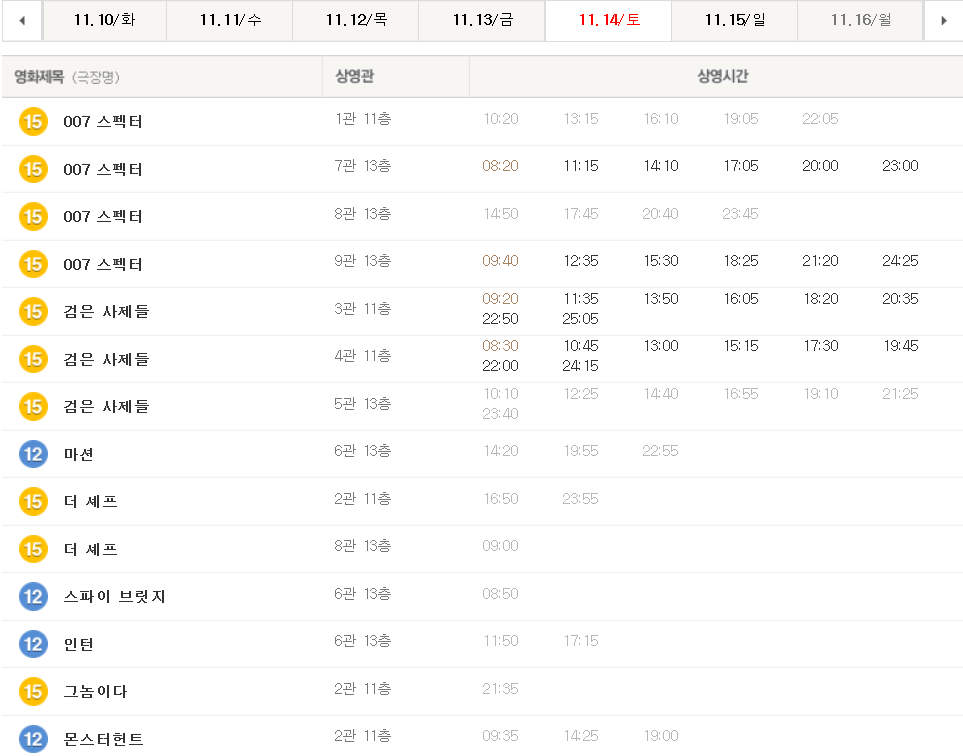The width and height of the screenshot is (963, 756).
Task: Click the 15 rating badge for 검은 사제들 in 3관
Action: 33,311
